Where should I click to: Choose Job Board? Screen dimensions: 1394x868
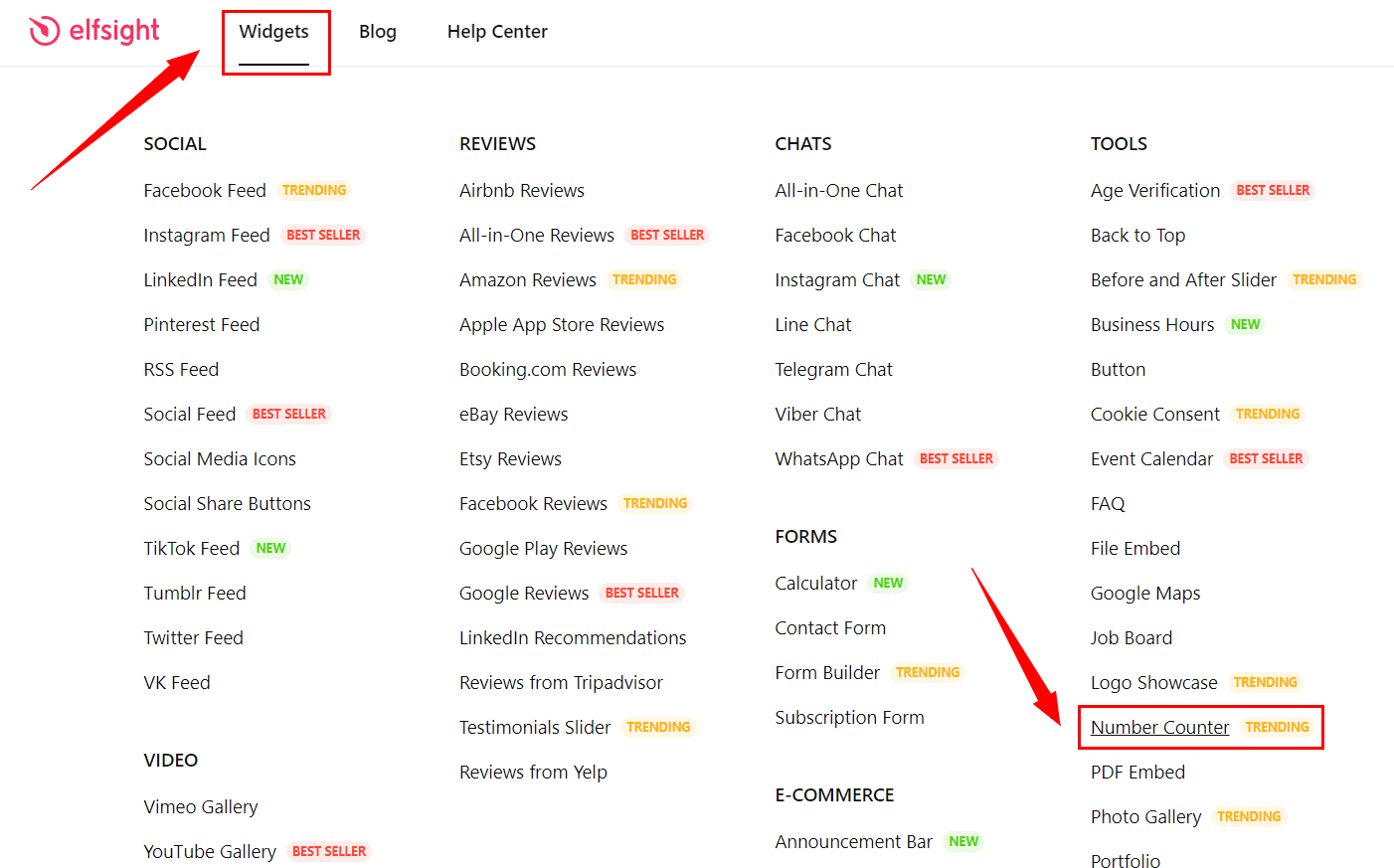(x=1132, y=637)
